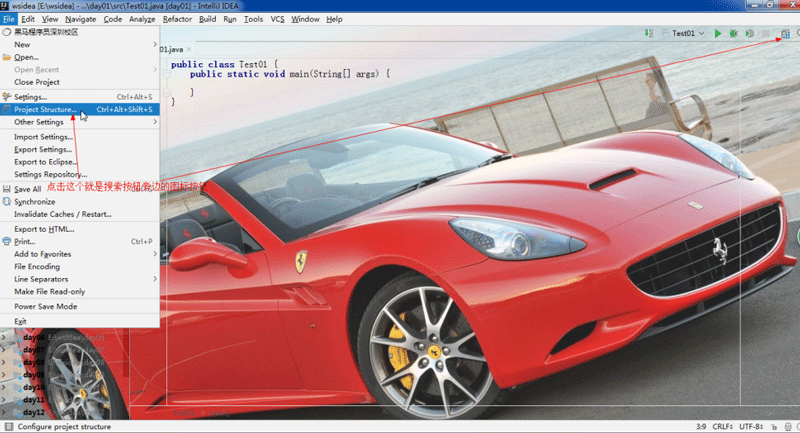Click the disabled Stop icon in toolbar

coord(765,33)
